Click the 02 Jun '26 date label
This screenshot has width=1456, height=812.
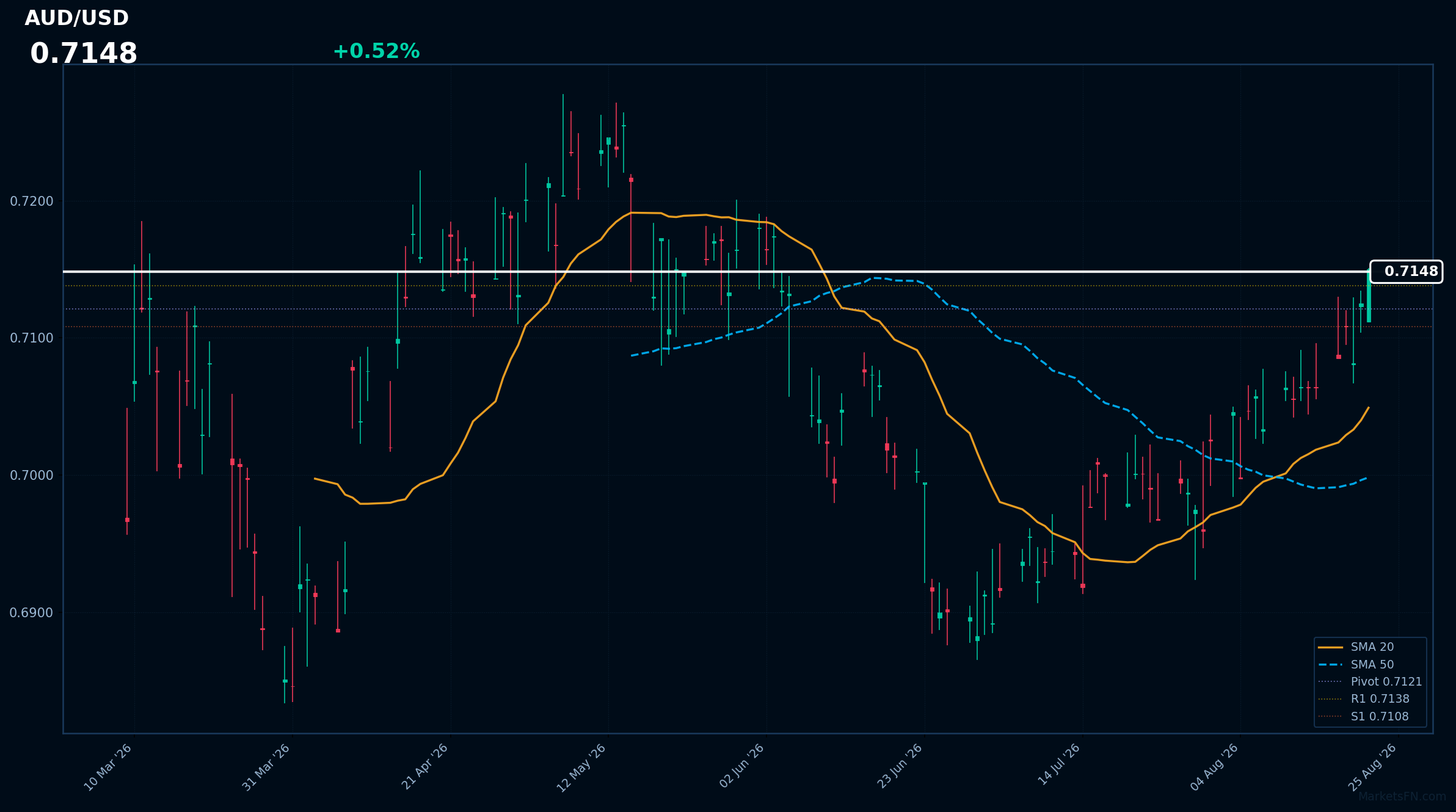point(741,767)
